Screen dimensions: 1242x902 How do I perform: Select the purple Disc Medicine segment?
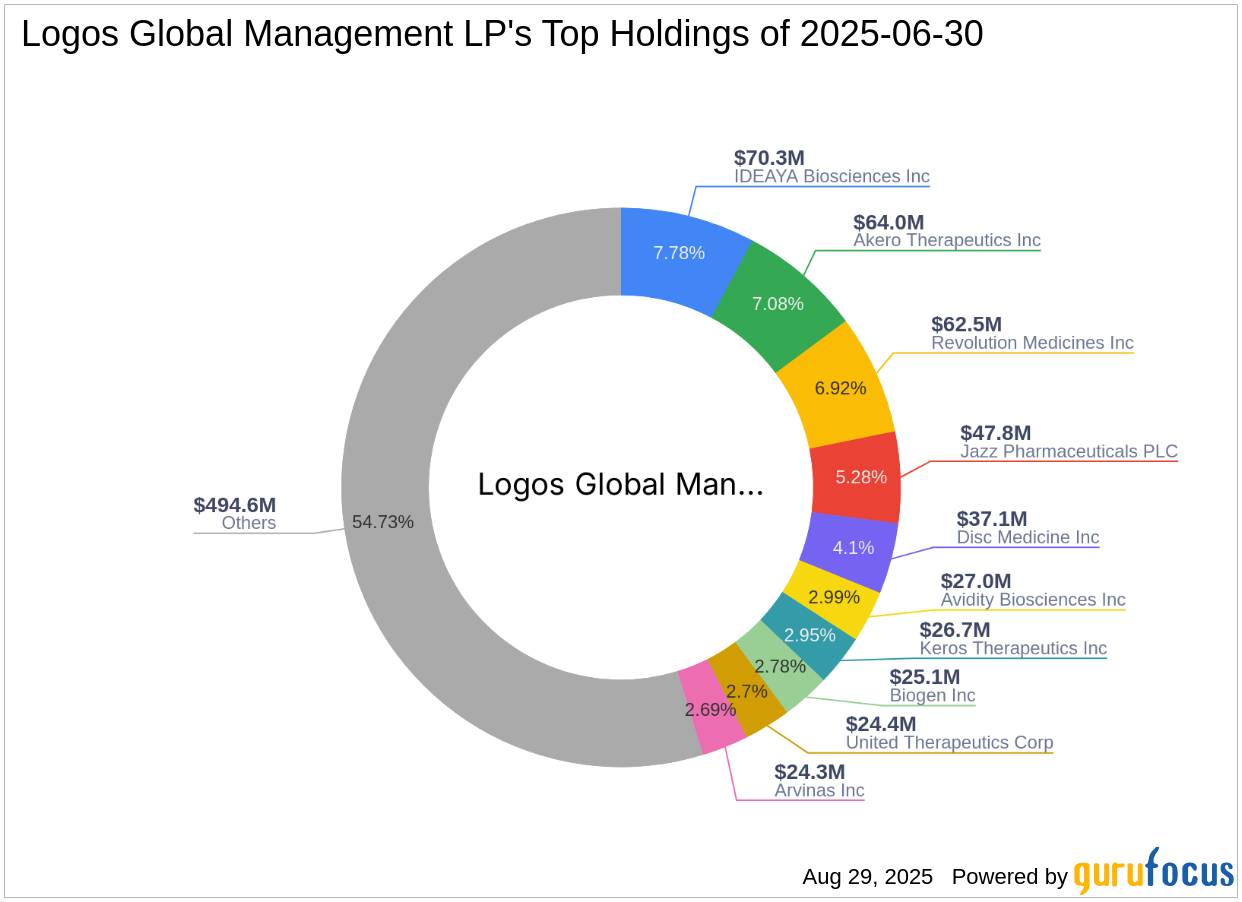[x=852, y=548]
